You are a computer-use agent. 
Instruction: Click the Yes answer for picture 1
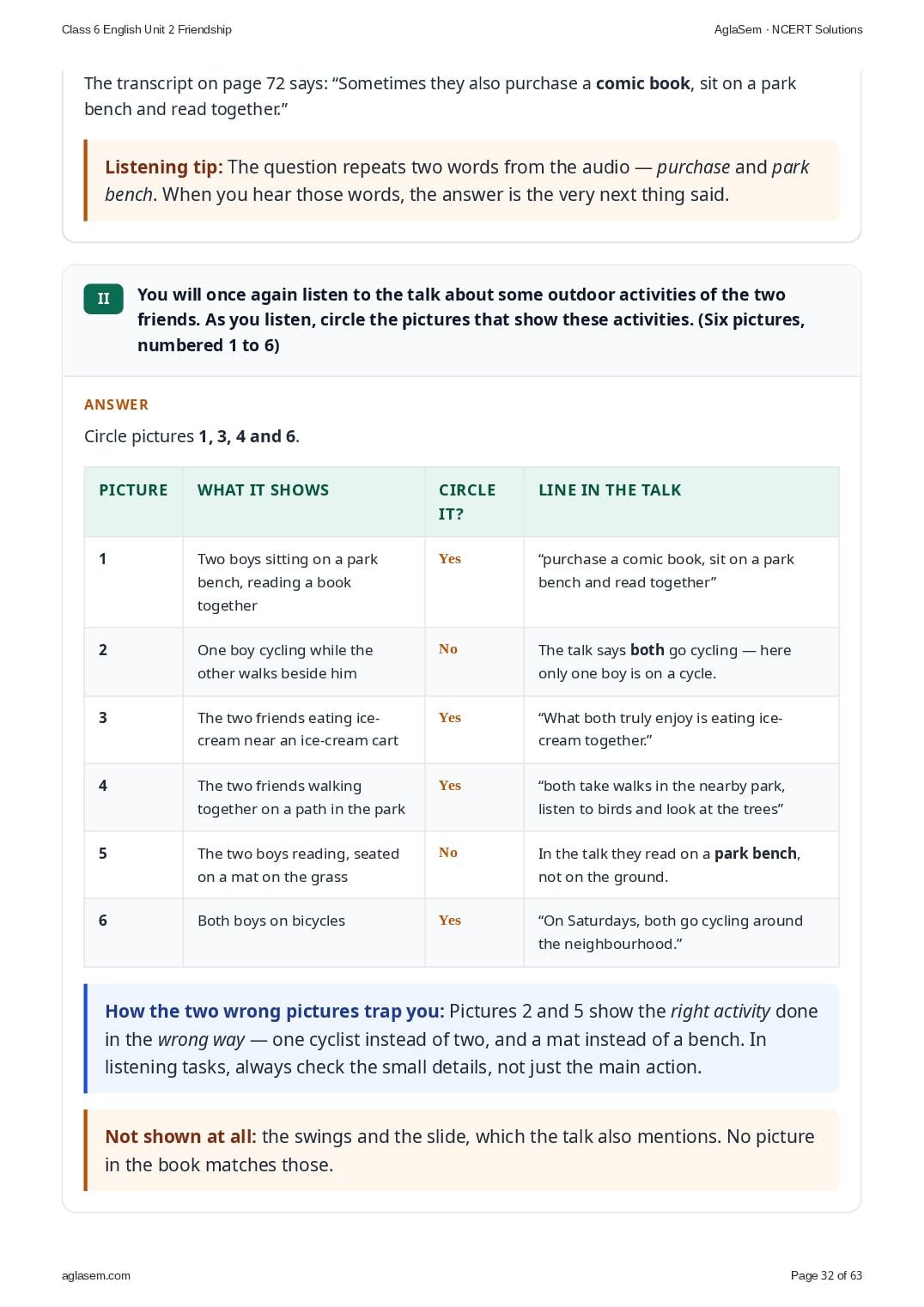[450, 558]
